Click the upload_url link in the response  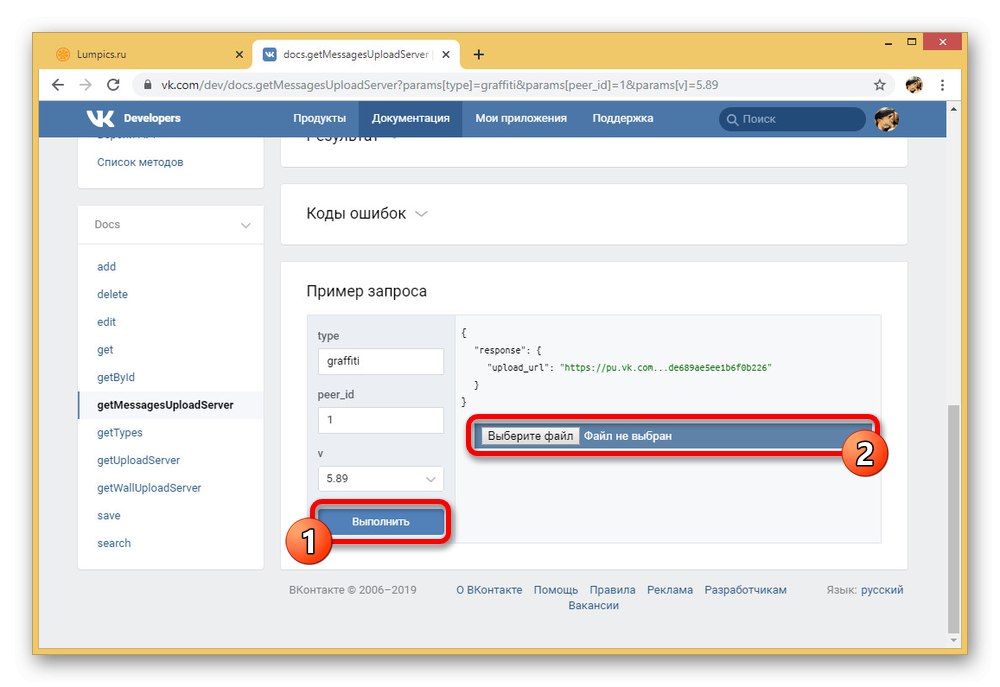pos(666,367)
